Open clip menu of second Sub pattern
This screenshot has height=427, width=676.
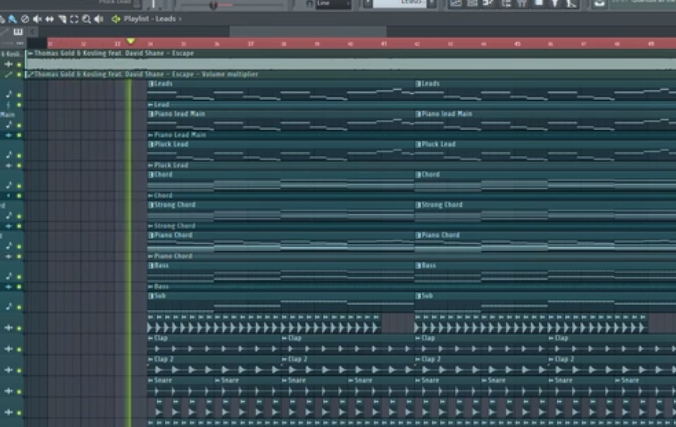[418, 296]
